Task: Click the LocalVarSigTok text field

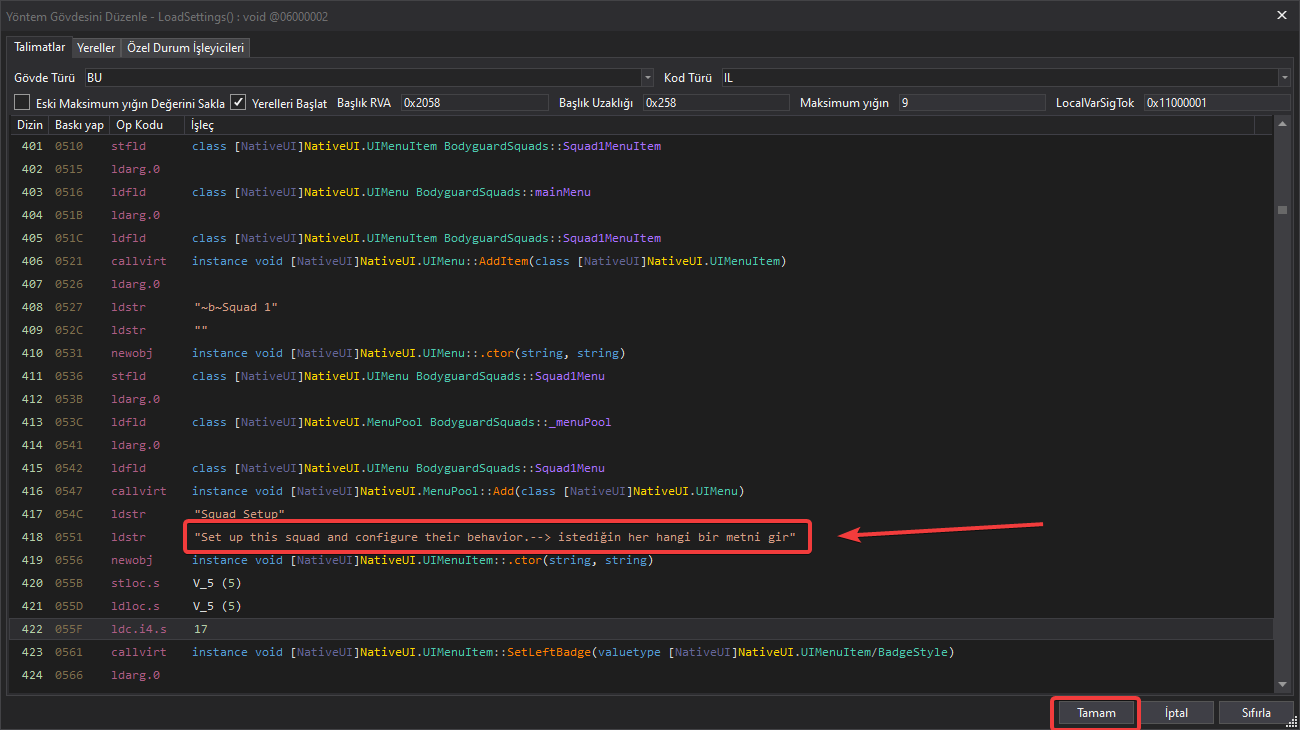Action: 1215,102
